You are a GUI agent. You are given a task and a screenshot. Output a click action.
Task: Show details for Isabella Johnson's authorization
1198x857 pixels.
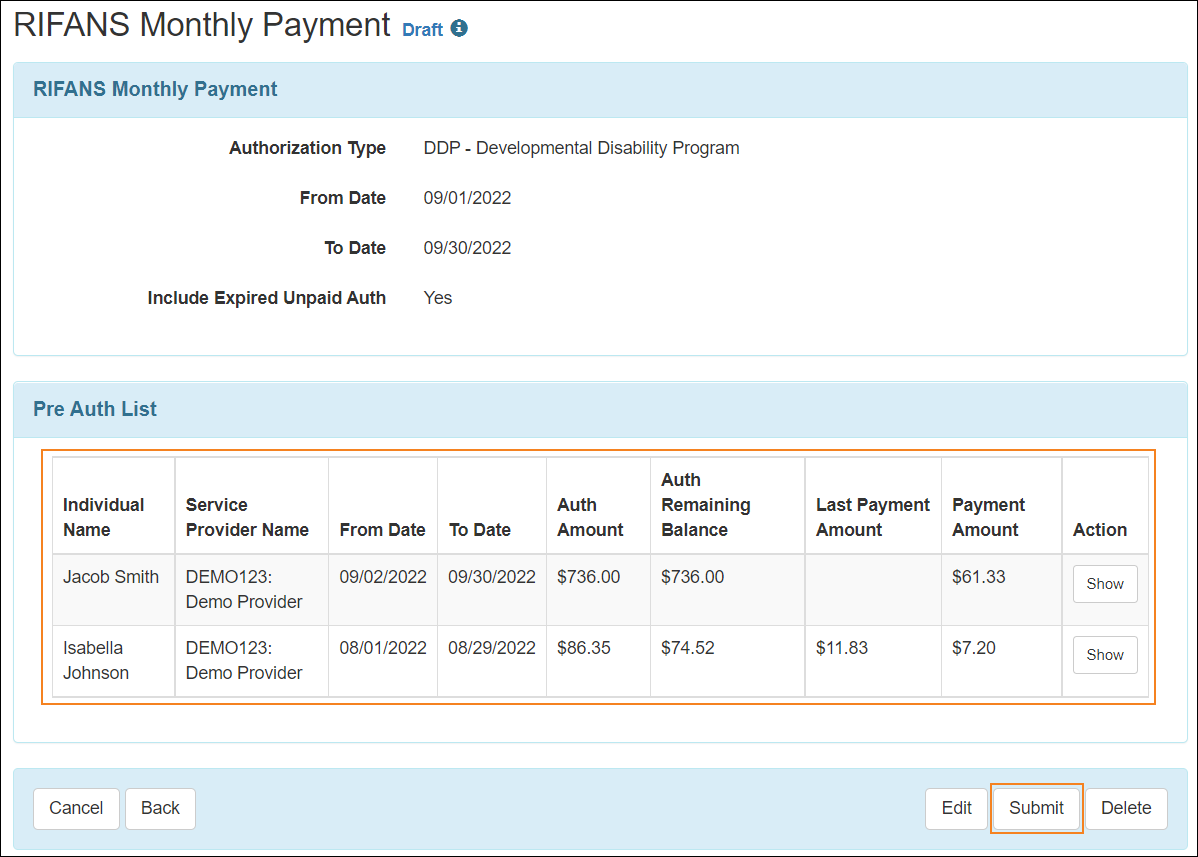coord(1104,654)
